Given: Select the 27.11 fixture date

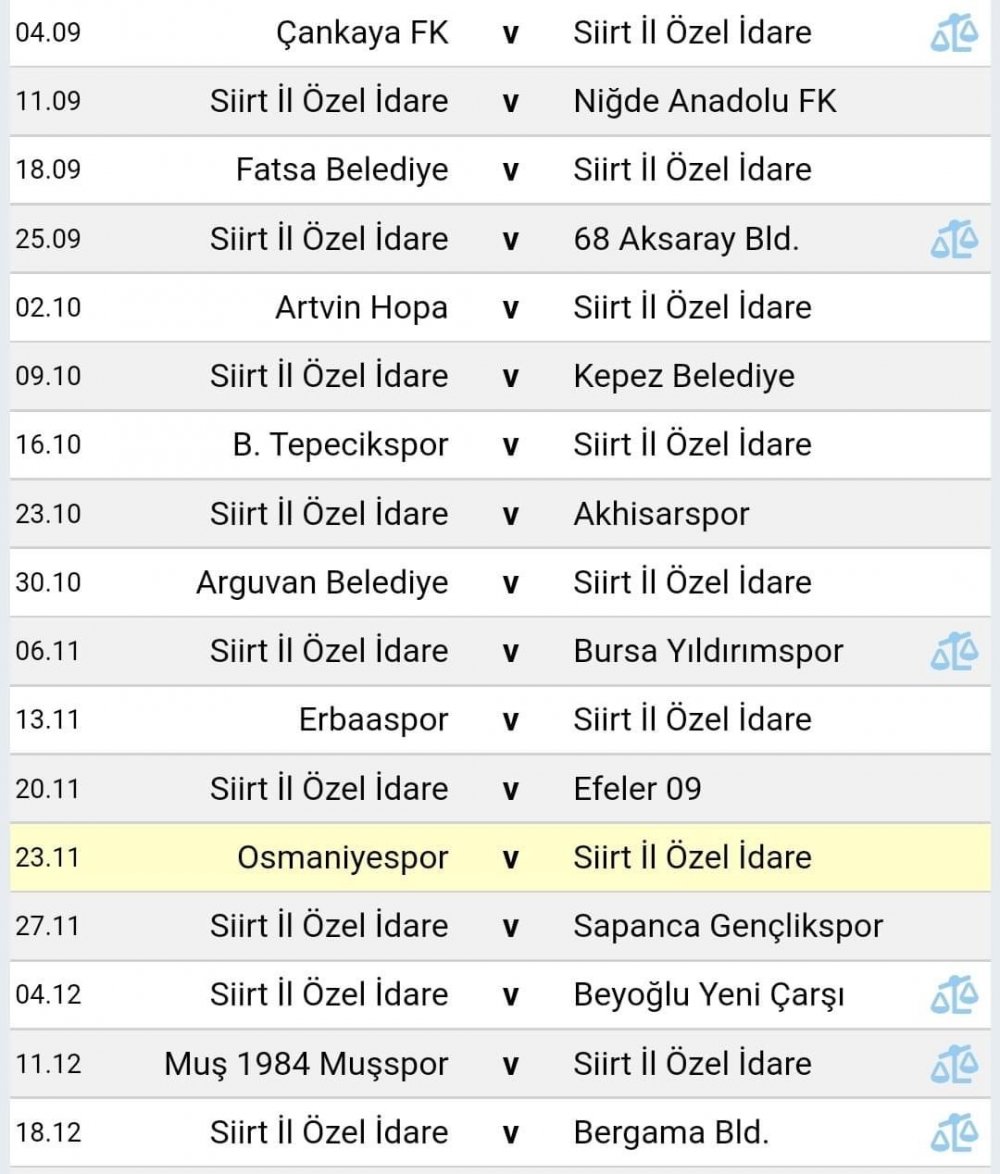Looking at the screenshot, I should (48, 926).
